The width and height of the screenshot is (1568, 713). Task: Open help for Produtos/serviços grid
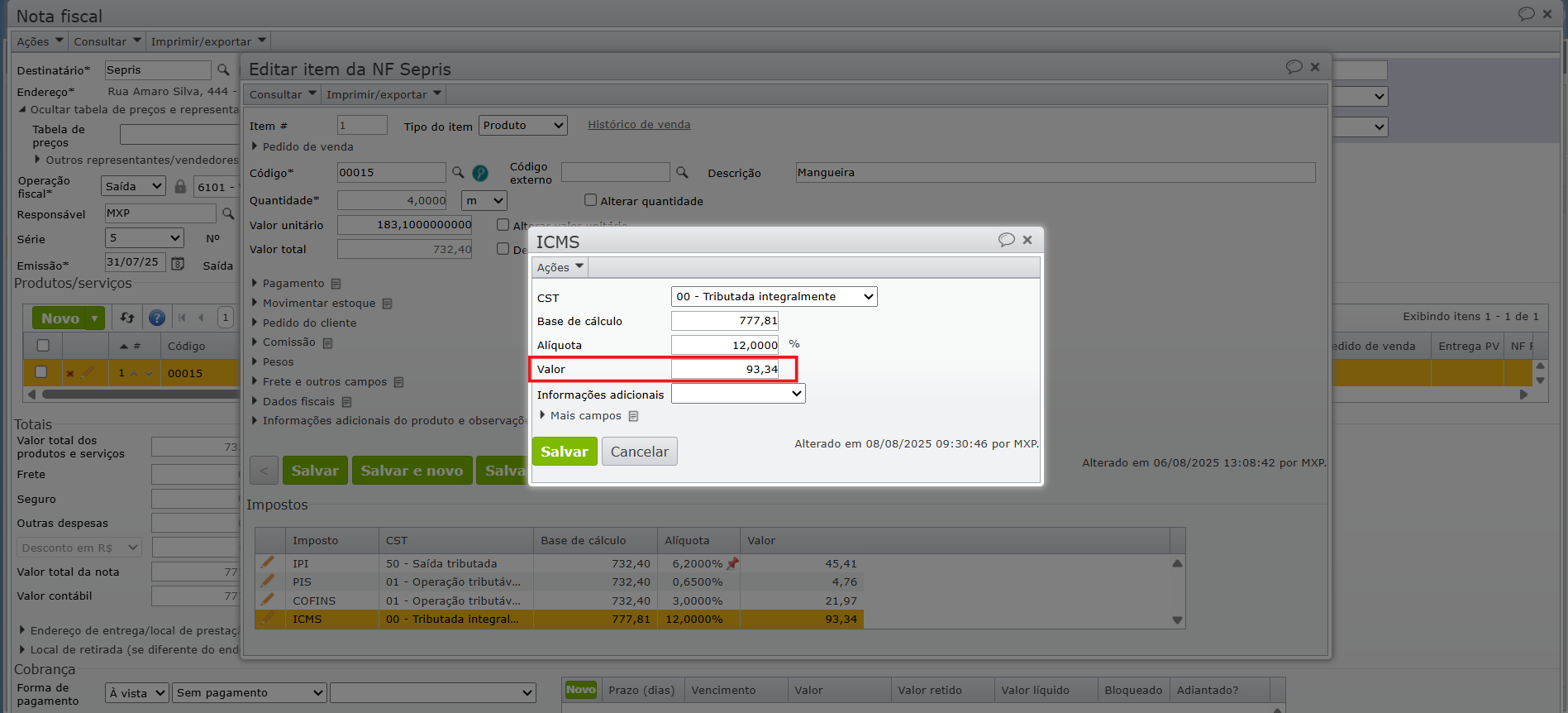click(x=157, y=318)
